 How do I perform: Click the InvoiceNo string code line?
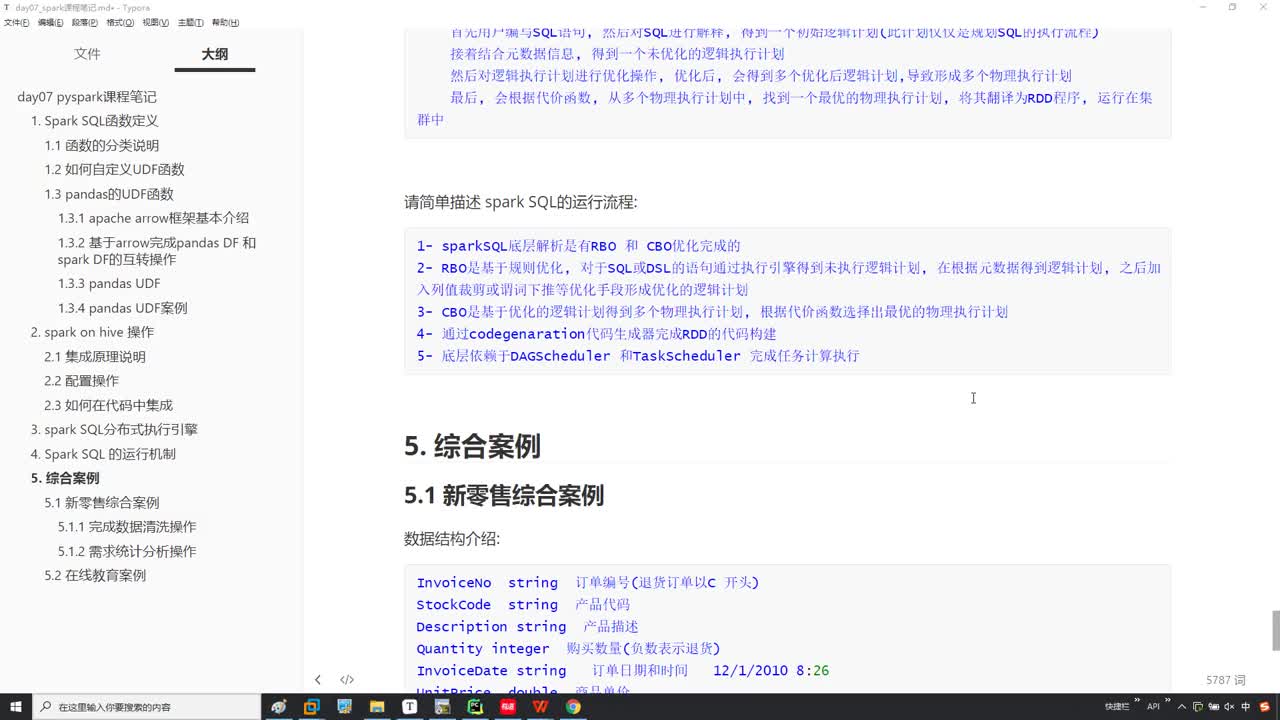(x=588, y=583)
